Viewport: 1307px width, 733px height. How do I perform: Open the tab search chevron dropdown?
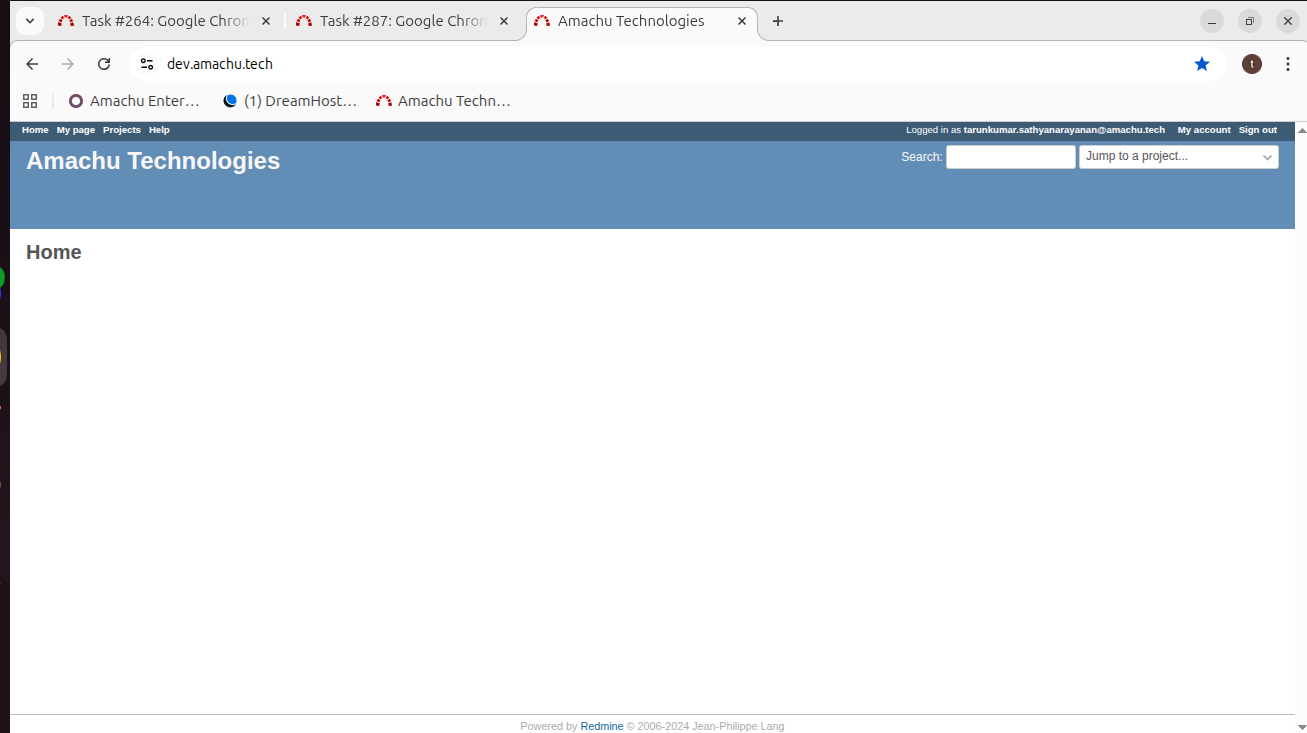[x=30, y=21]
